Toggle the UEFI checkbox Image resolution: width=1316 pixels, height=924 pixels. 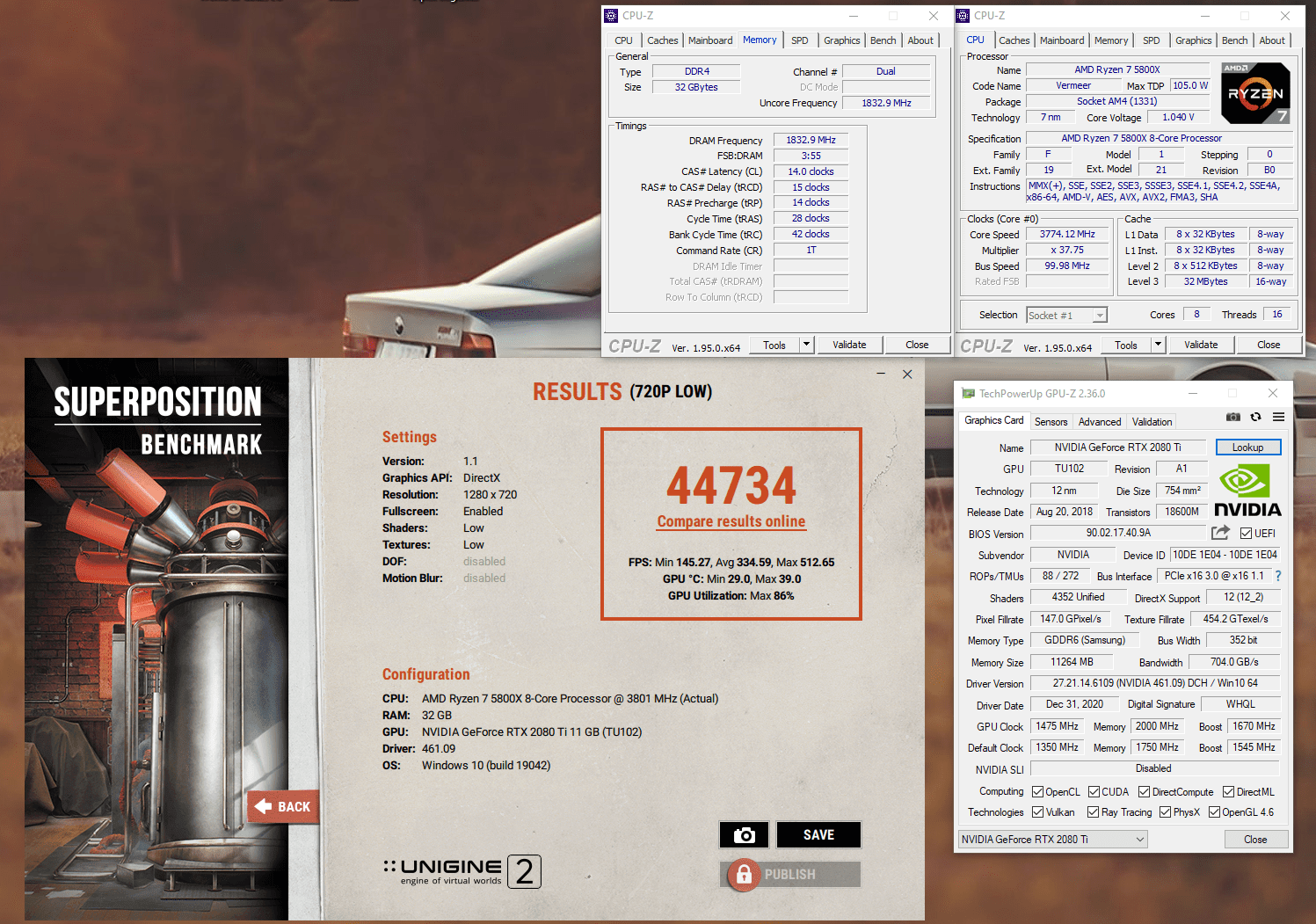coord(1246,533)
